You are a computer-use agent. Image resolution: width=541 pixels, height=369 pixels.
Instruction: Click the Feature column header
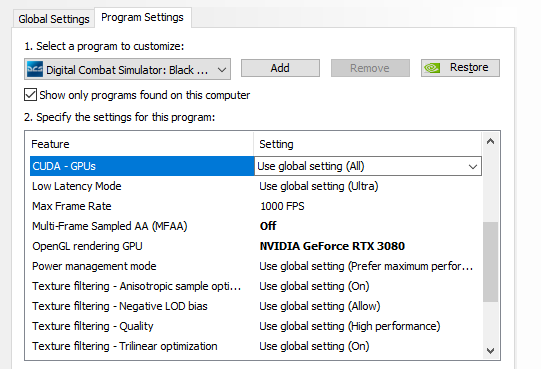[50, 144]
